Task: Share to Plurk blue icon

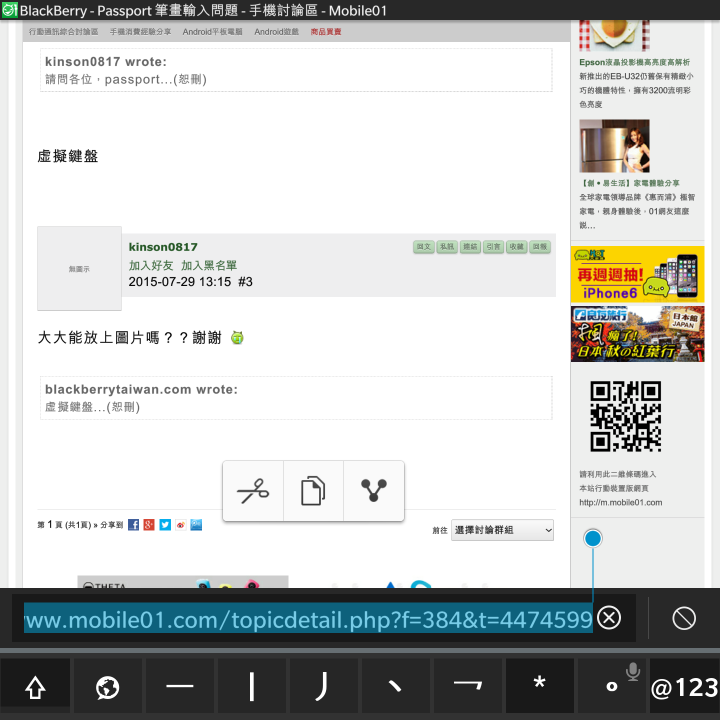Action: coord(196,525)
